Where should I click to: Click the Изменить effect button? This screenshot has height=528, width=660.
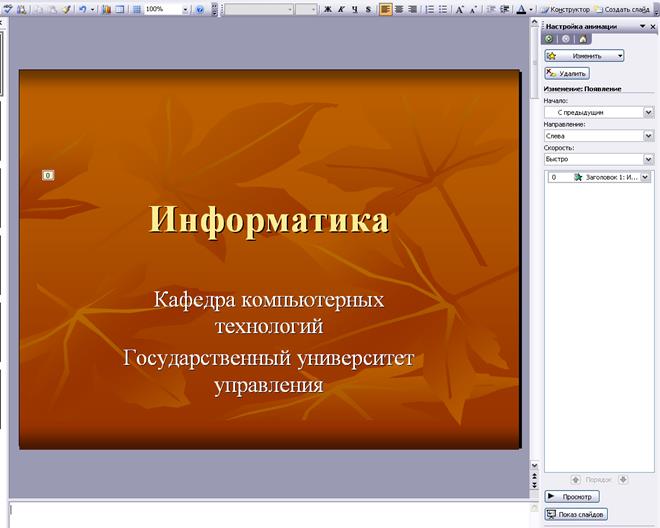coord(584,56)
